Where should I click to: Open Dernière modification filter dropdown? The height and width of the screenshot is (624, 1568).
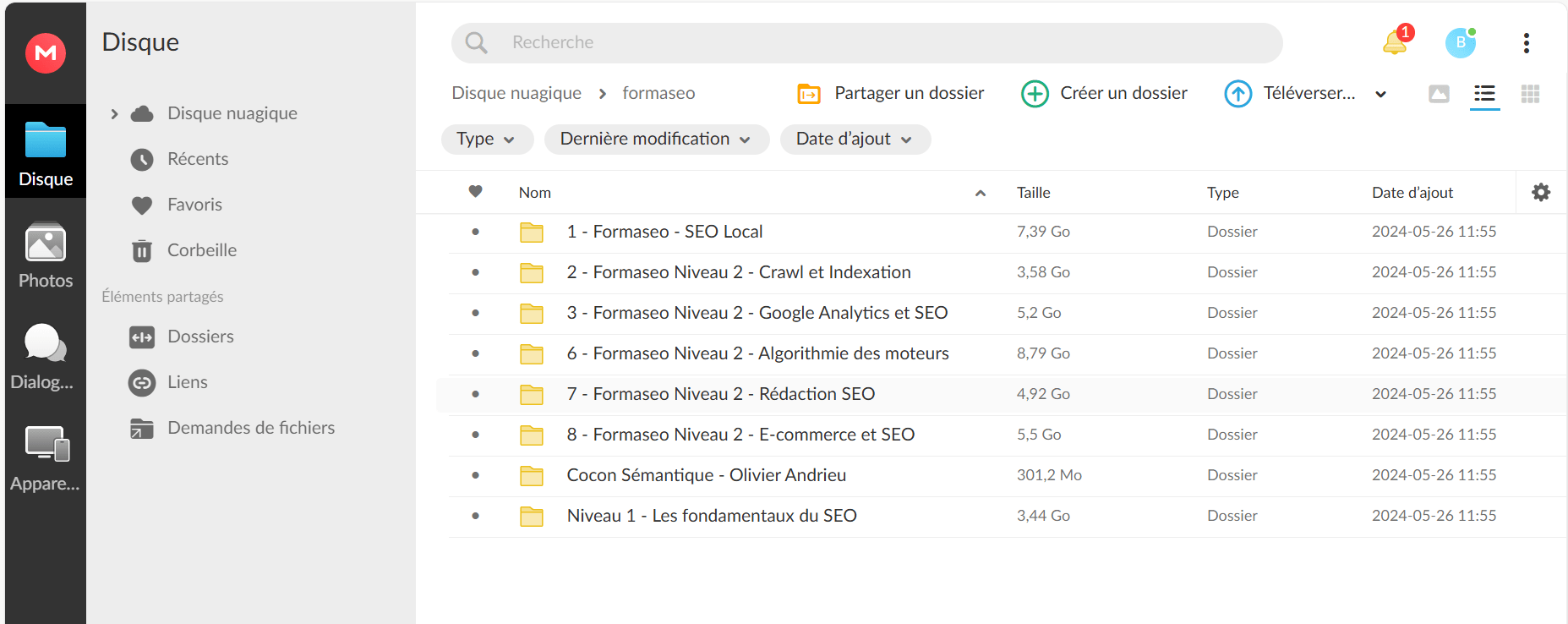656,140
